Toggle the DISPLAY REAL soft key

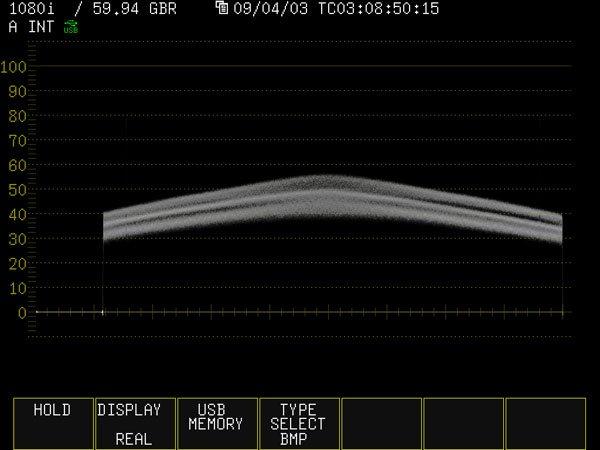click(135, 424)
